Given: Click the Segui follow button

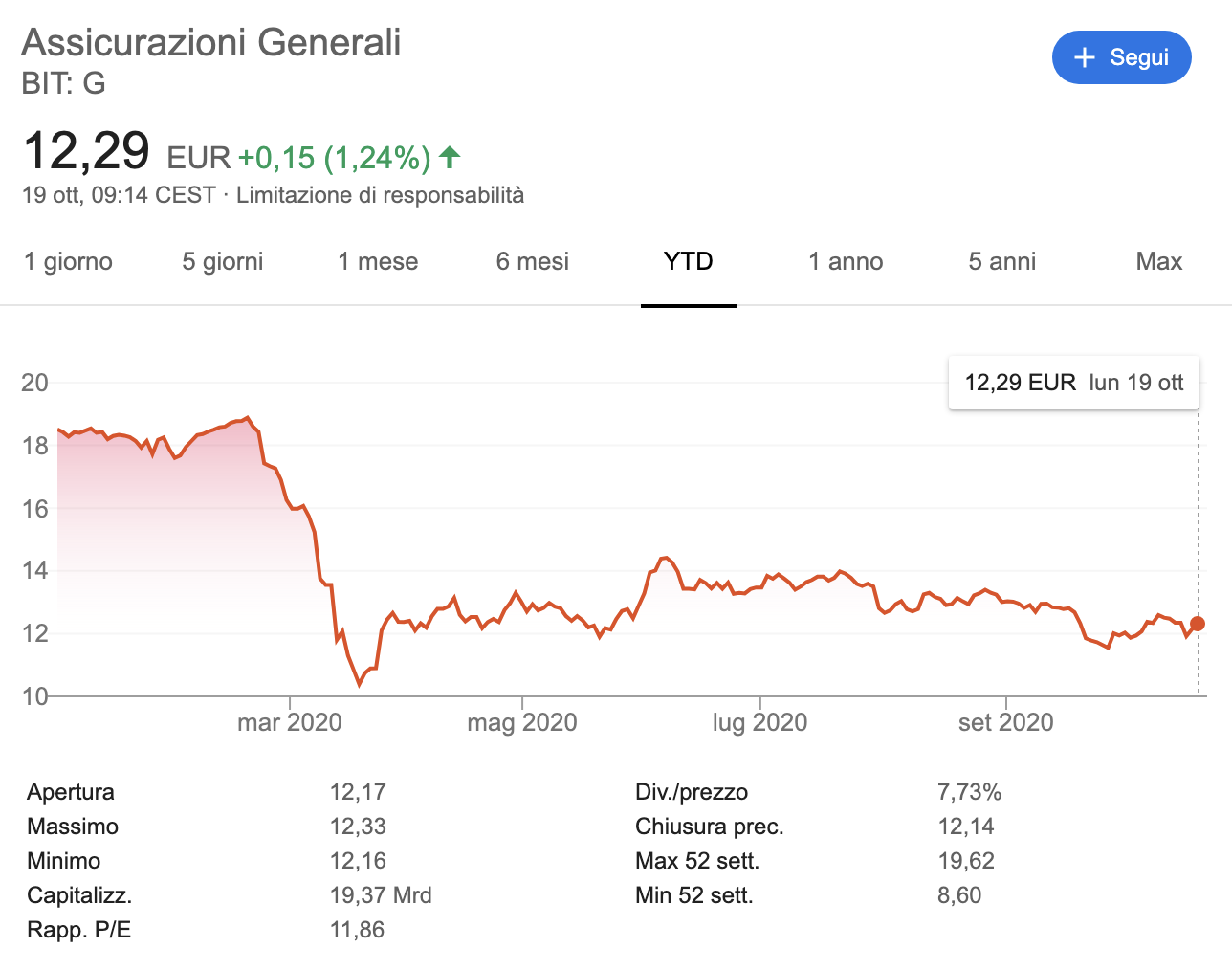Looking at the screenshot, I should click(1121, 57).
